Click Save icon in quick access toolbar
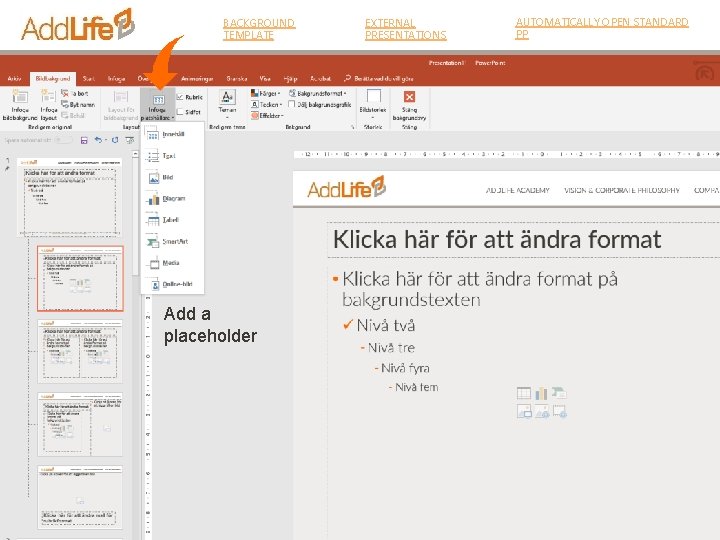The width and height of the screenshot is (720, 540). tap(84, 140)
